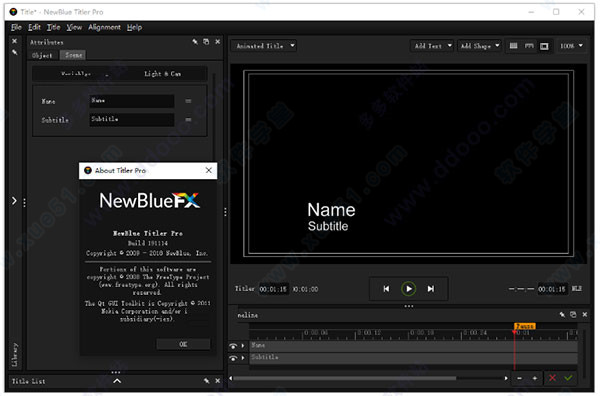The width and height of the screenshot is (600, 396).
Task: Click the Name input field
Action: (132, 101)
